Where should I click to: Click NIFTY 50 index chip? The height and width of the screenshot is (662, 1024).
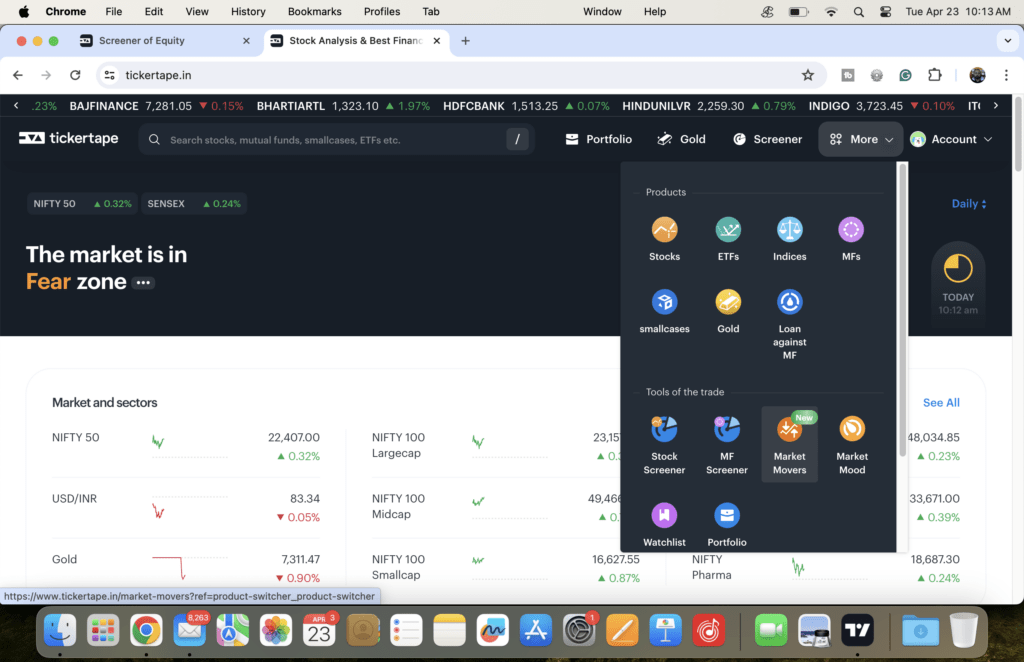tap(82, 204)
